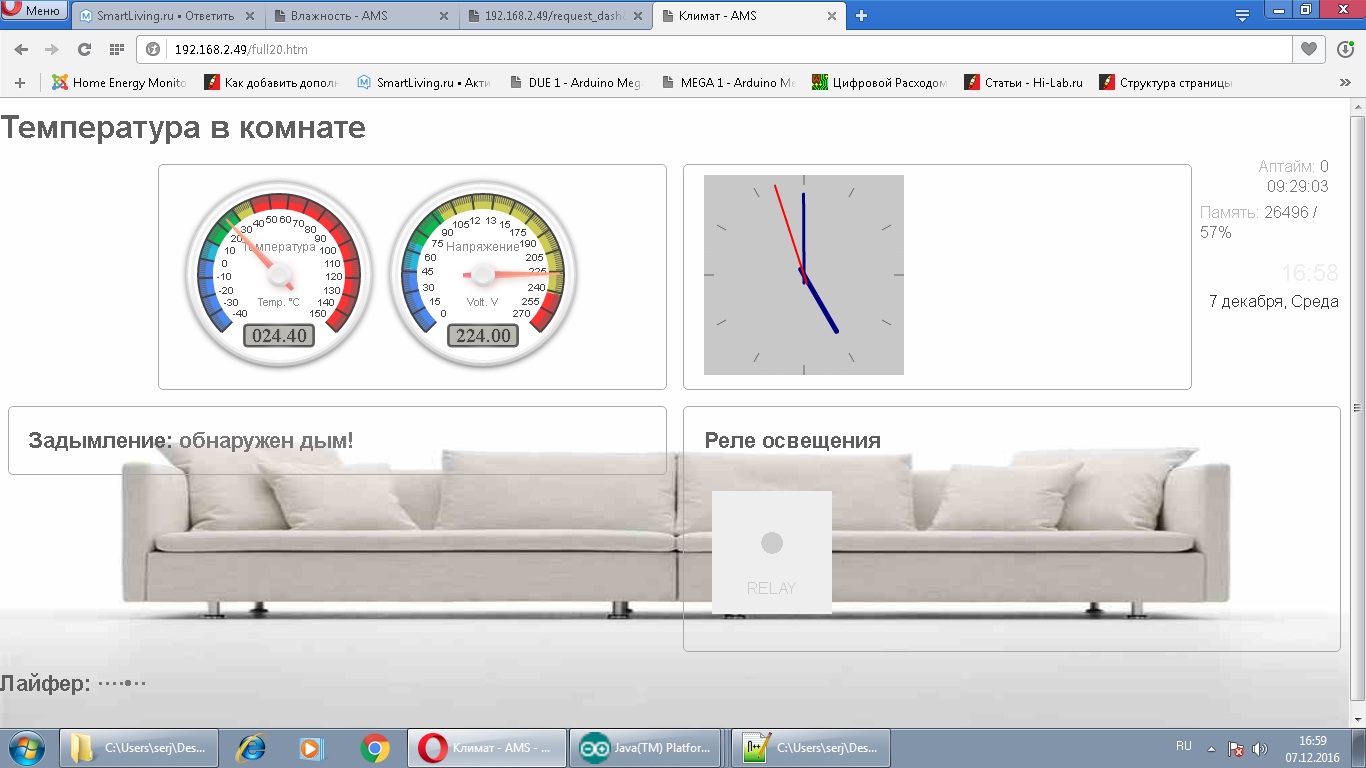Open the taskbar clock showing 16:59
Screen dimensions: 1366x768
click(x=1312, y=748)
